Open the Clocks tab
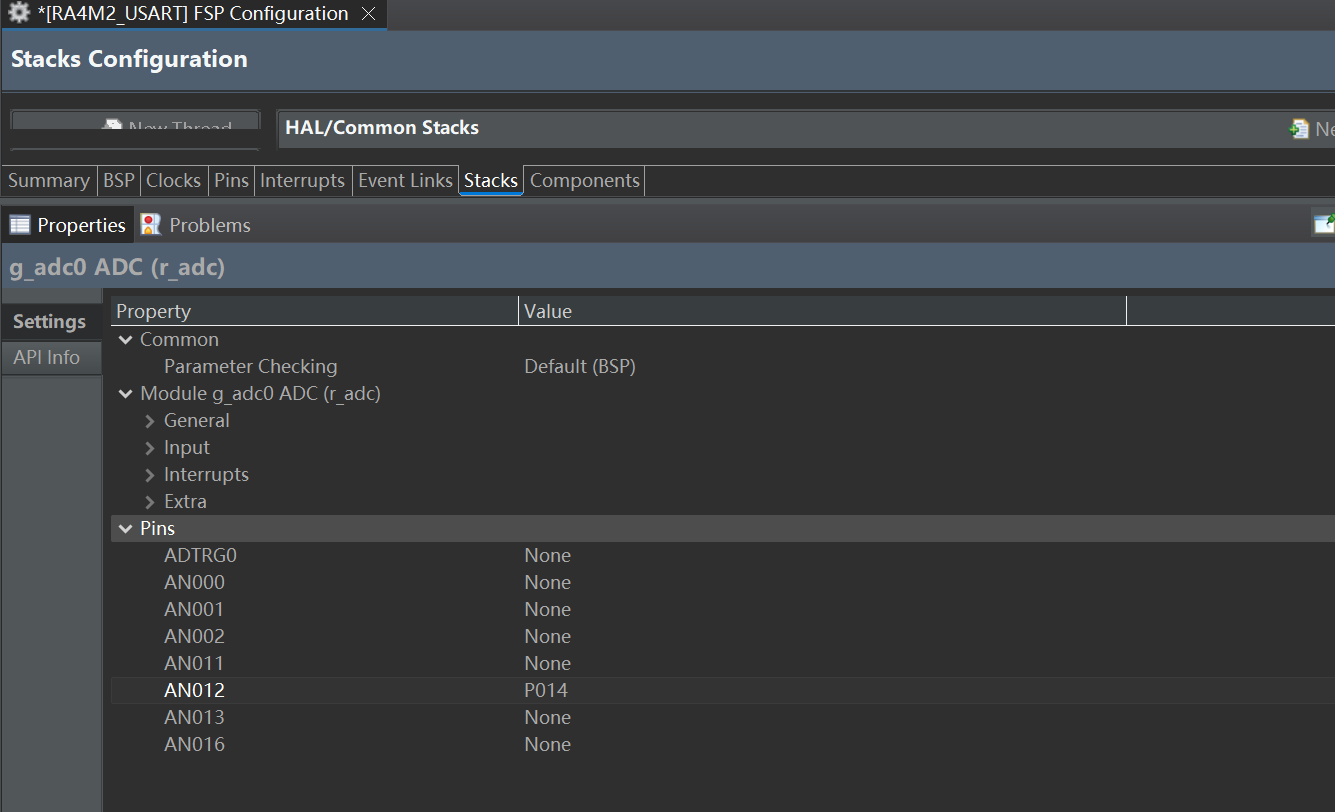Viewport: 1335px width, 812px height. coord(174,181)
